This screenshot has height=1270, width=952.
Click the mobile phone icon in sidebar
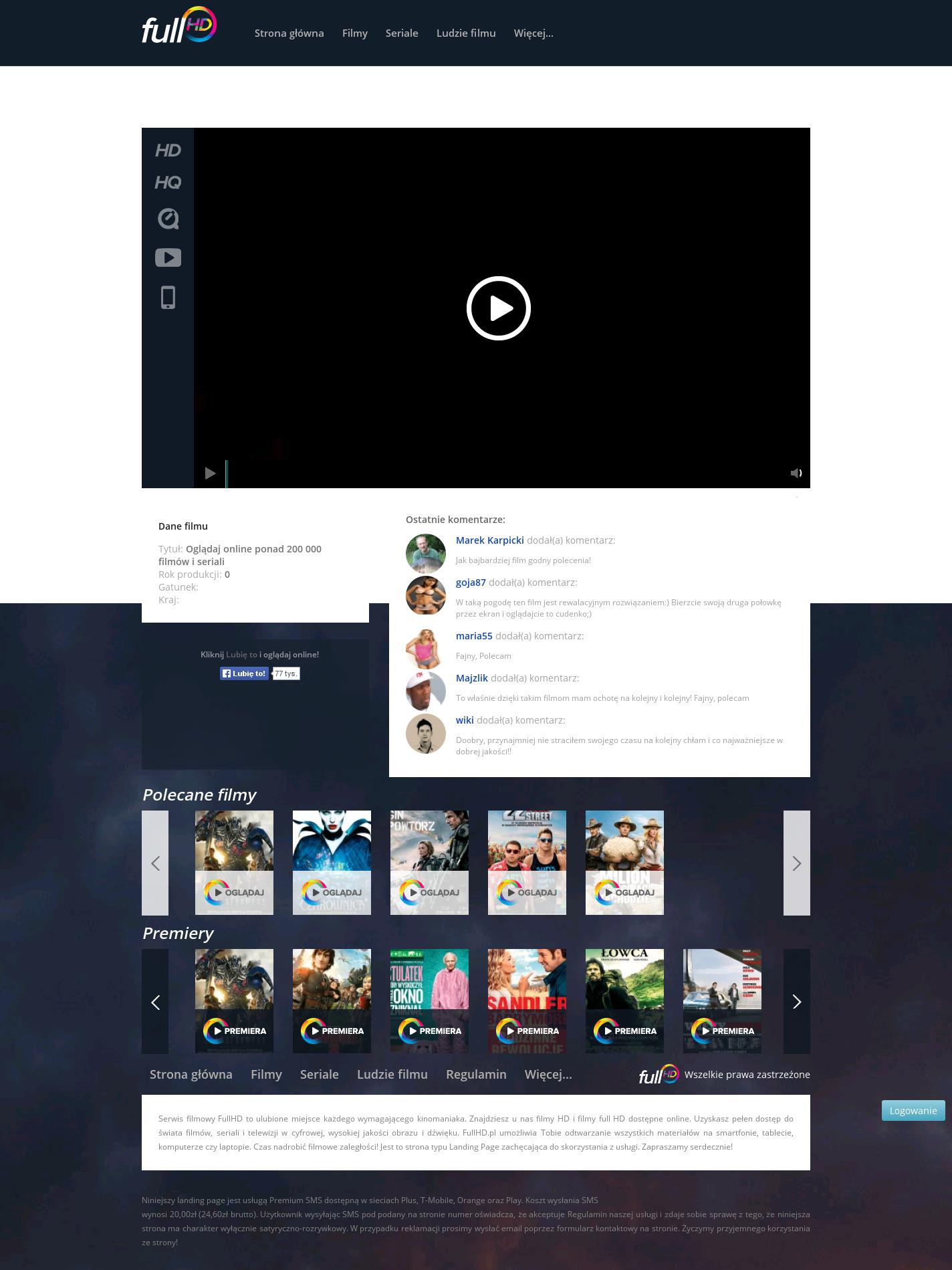tap(168, 298)
